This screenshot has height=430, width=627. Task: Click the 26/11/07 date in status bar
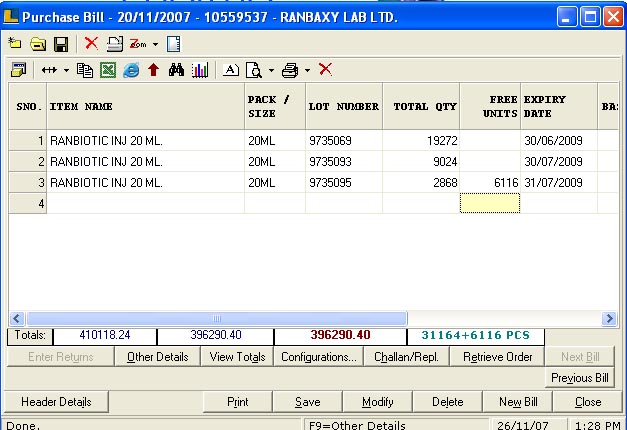(x=523, y=425)
